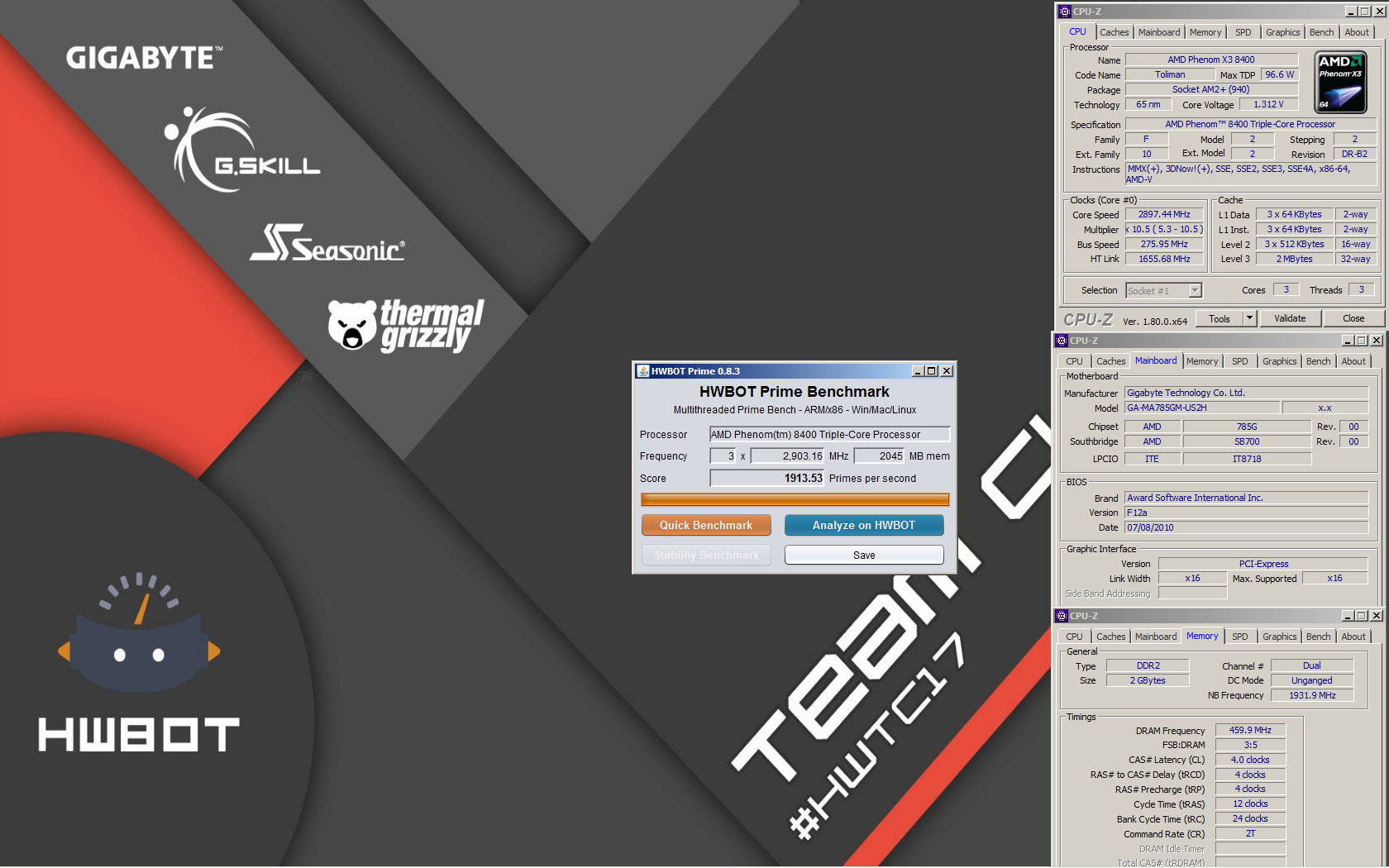The image size is (1389, 868).
Task: Click the orange benchmark progress bar
Action: [795, 499]
